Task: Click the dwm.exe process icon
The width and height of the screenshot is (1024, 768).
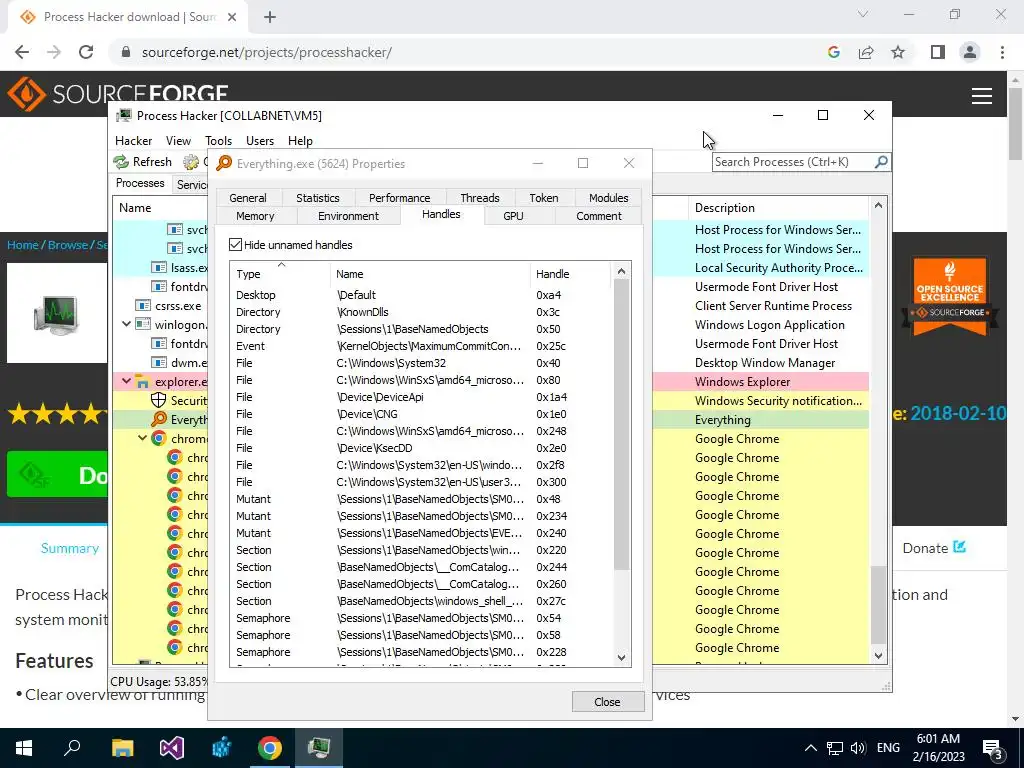Action: tap(159, 362)
